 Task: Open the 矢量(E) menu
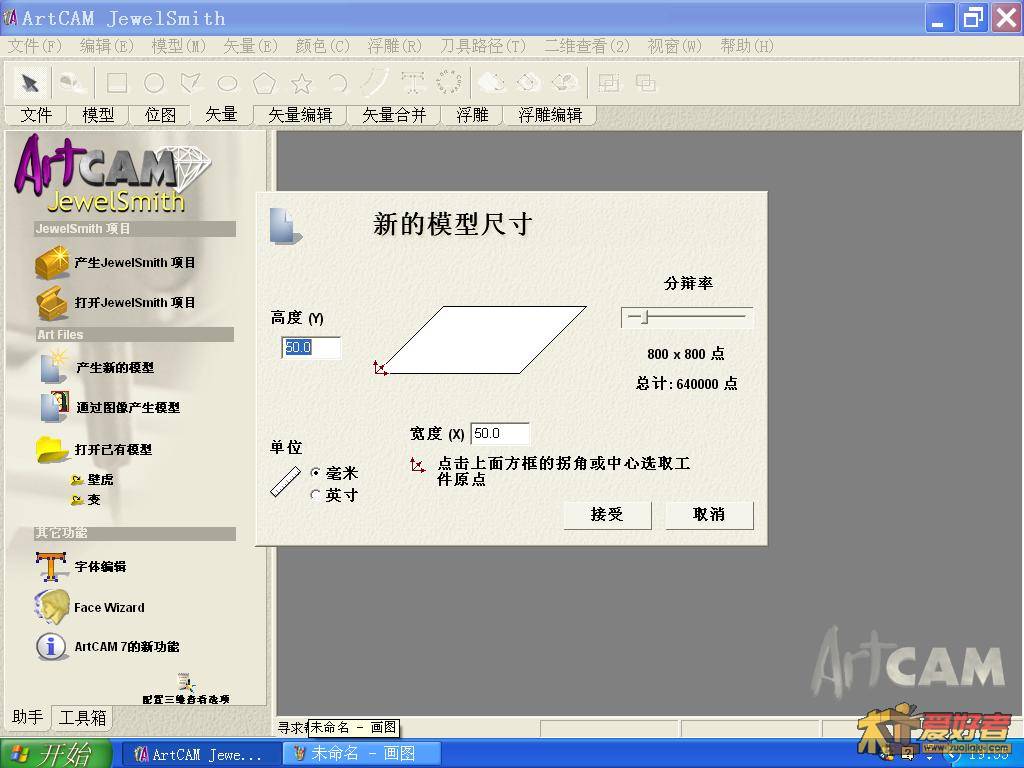point(250,46)
